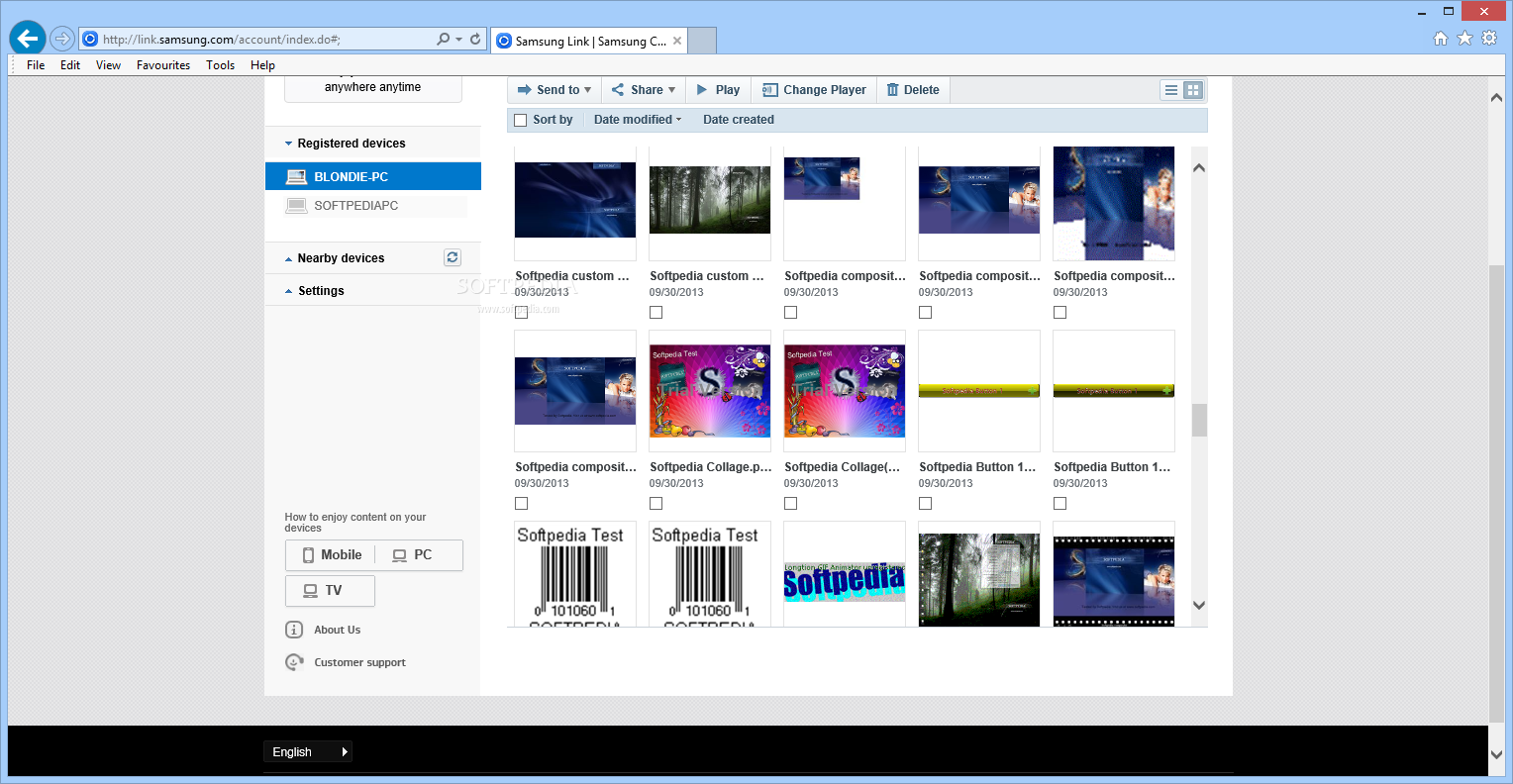1513x784 pixels.
Task: Click the About Us info icon
Action: pos(294,630)
